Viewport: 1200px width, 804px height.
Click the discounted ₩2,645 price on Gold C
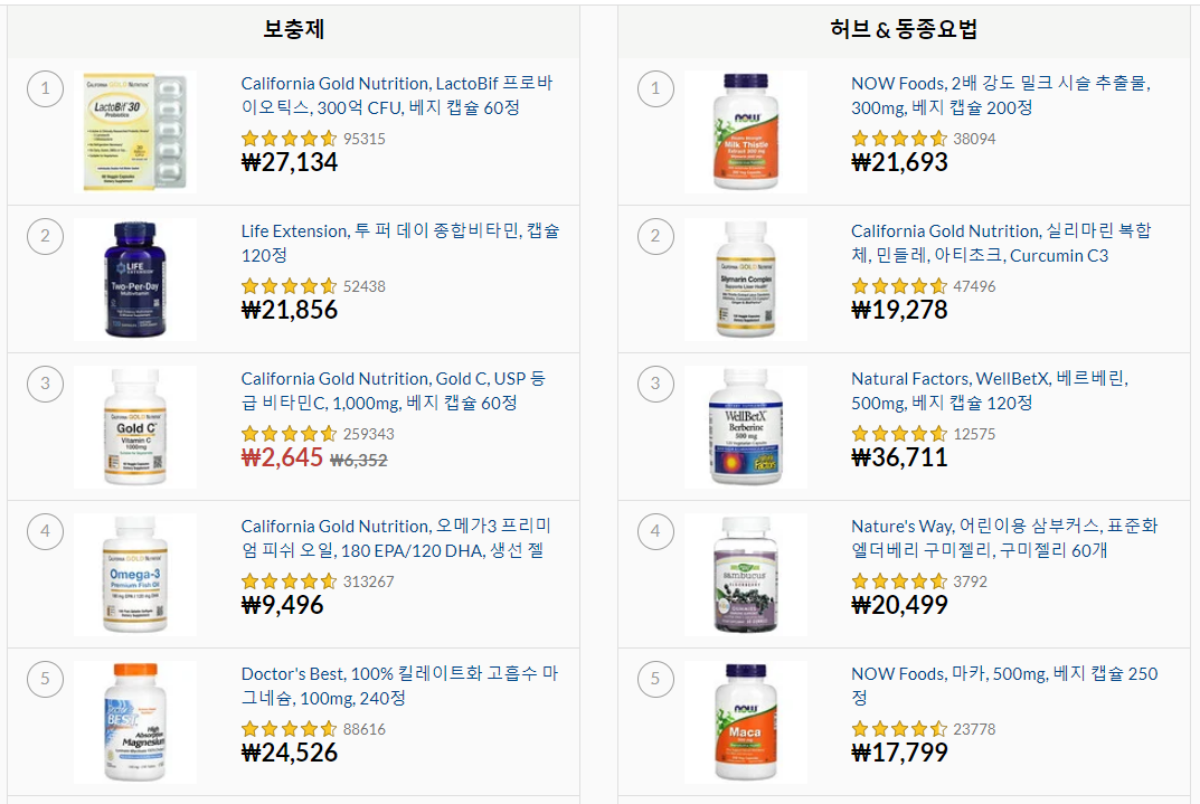(x=278, y=457)
